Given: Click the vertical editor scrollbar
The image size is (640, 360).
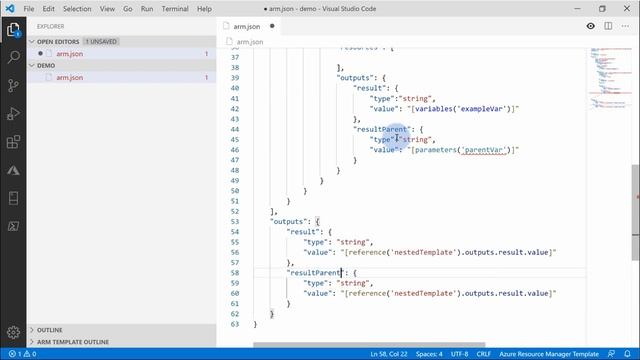Looking at the screenshot, I should click(636, 212).
